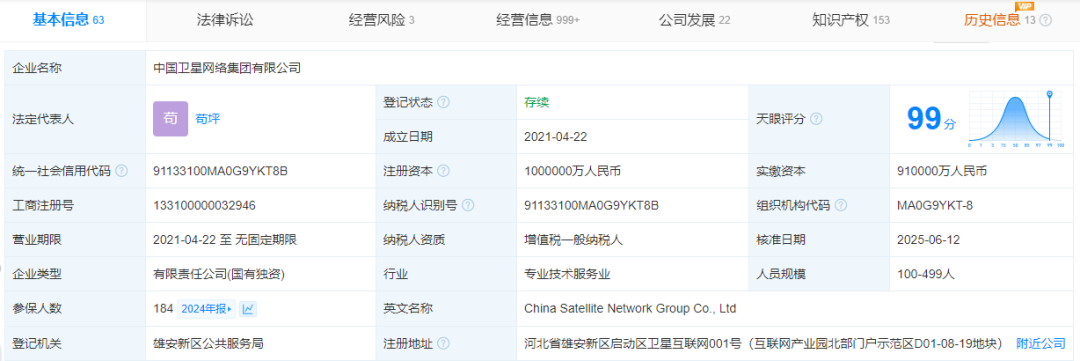The image size is (1080, 361).
Task: Open legal representative 荀坪 link
Action: [x=208, y=118]
